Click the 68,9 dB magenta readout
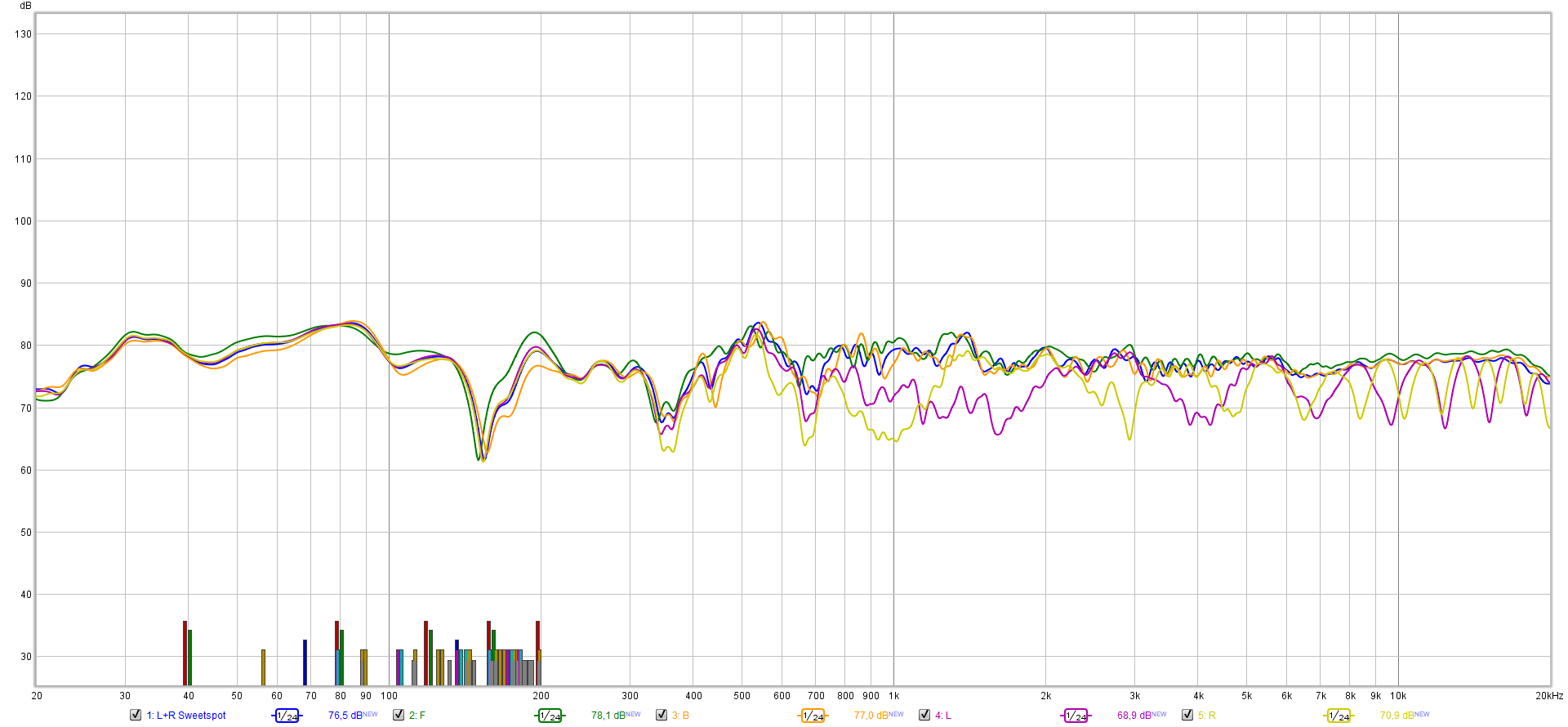Screen dimensions: 1568x727 [x=1134, y=716]
